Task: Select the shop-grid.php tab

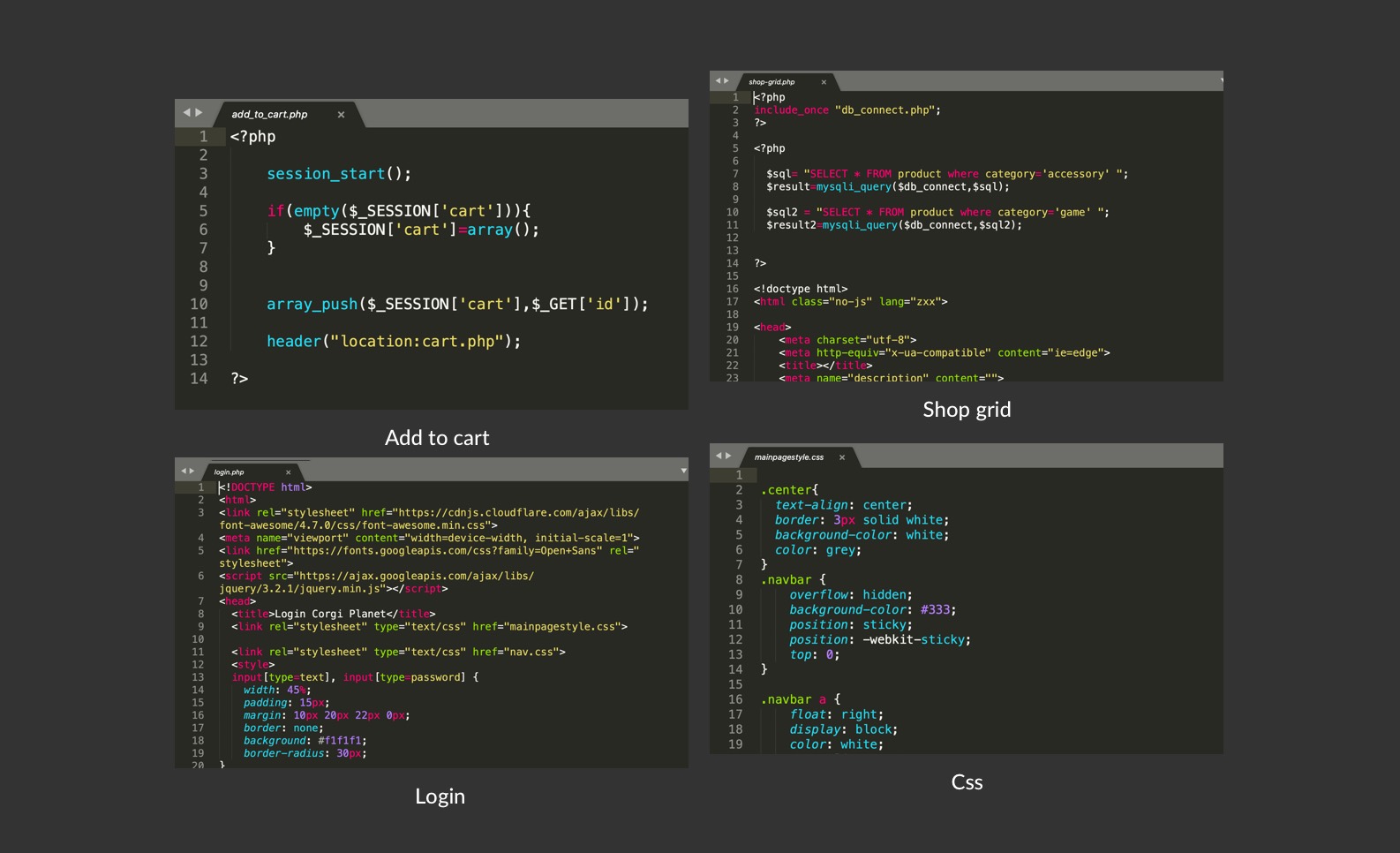Action: 772,82
